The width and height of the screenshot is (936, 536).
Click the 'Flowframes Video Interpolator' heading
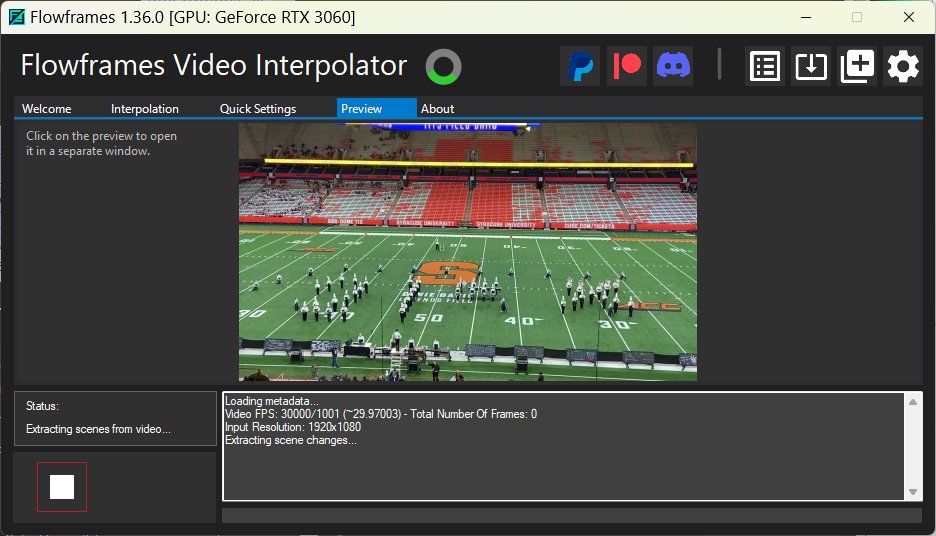(214, 65)
